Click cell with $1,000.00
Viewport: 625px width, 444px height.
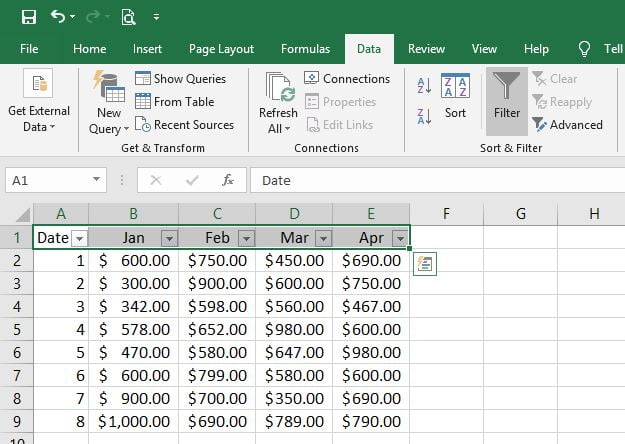pyautogui.click(x=134, y=422)
